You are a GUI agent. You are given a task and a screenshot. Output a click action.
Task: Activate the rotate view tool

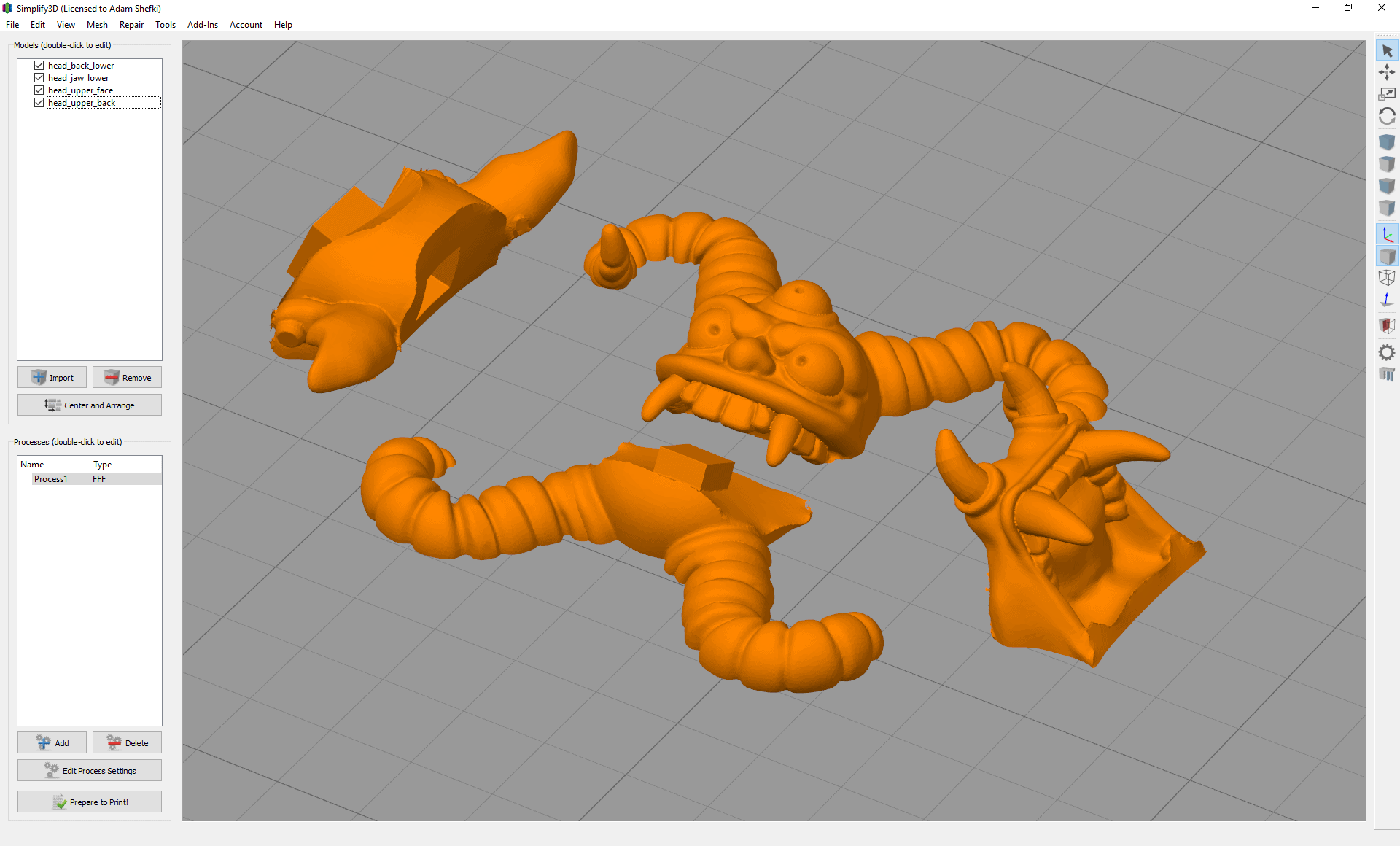[1387, 116]
